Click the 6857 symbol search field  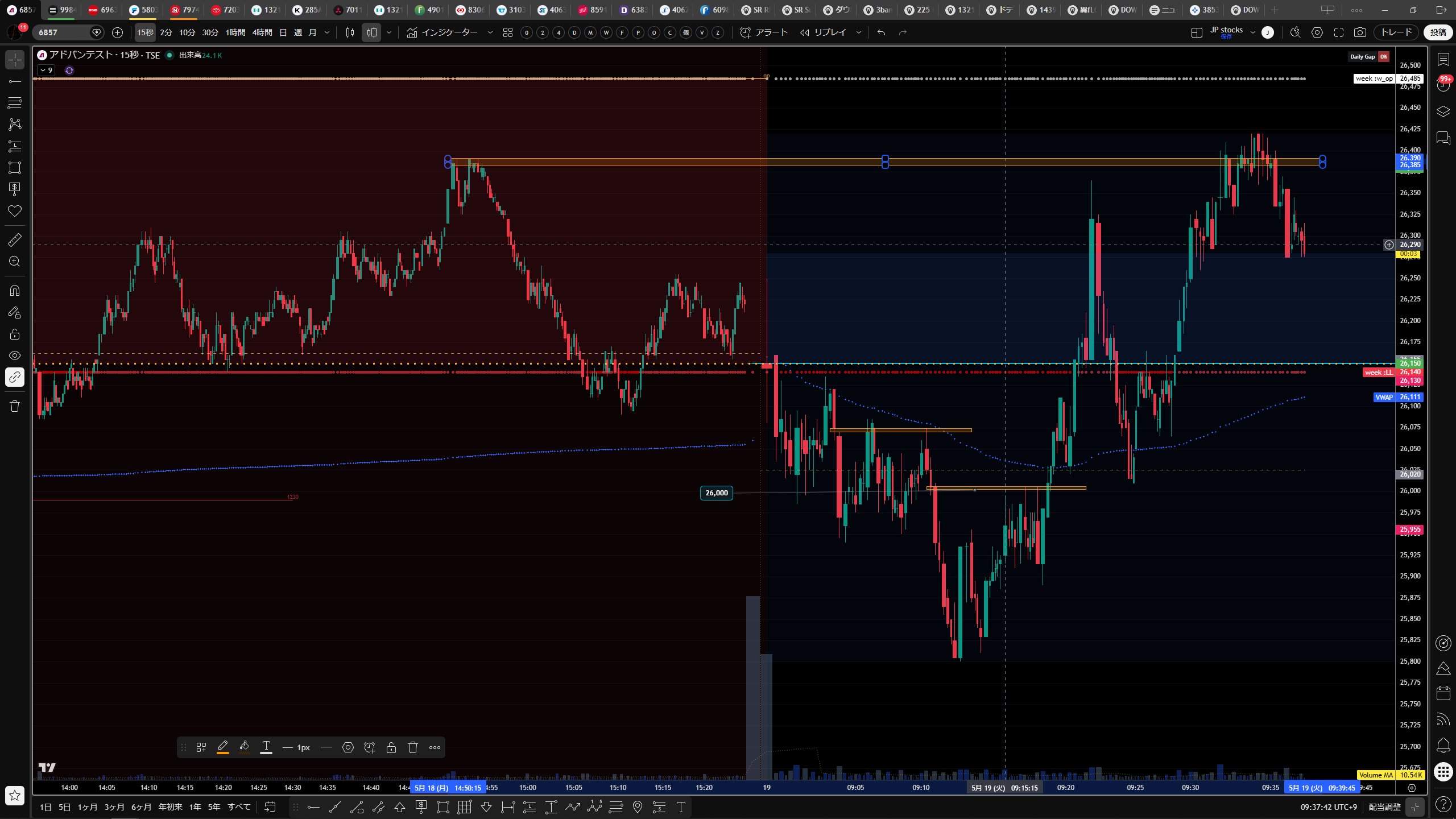(x=63, y=32)
